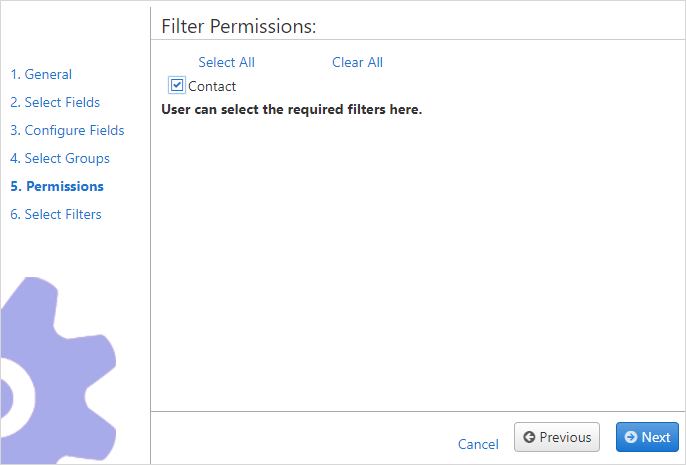
Task: Toggle the Contact checkbox
Action: coord(177,85)
